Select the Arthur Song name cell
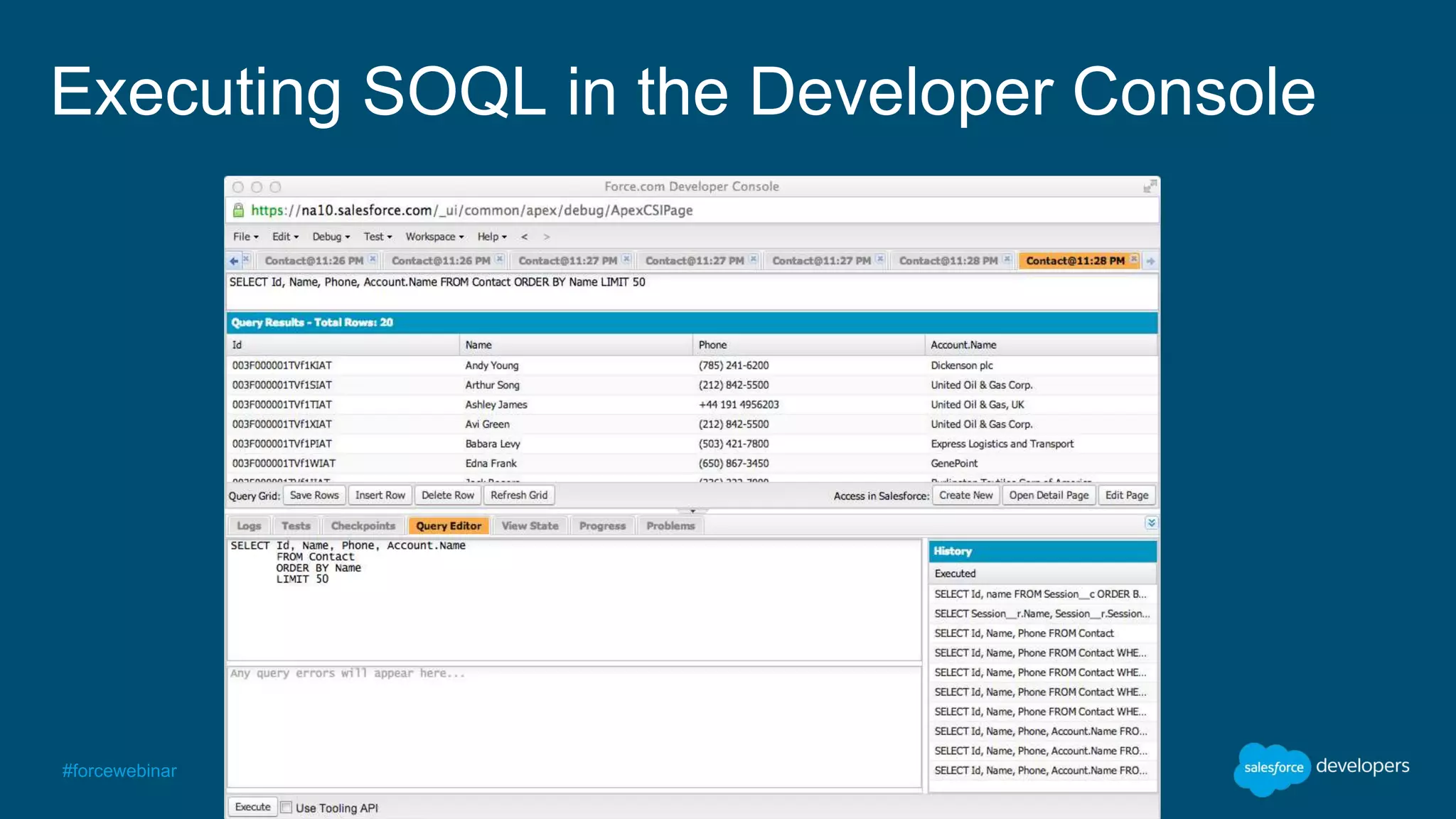This screenshot has height=819, width=1456. pyautogui.click(x=492, y=385)
